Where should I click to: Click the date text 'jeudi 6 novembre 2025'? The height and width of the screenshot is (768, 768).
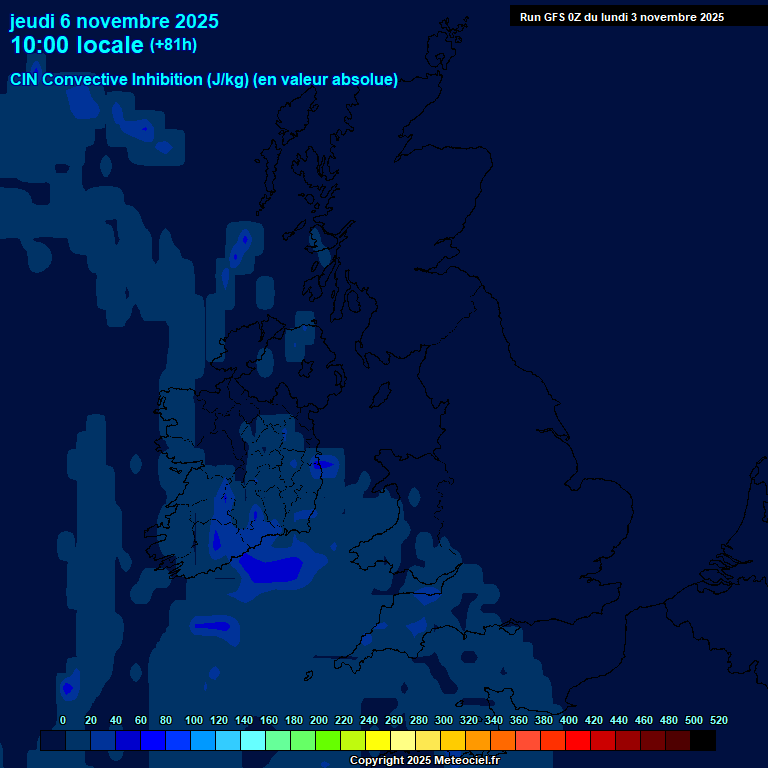coord(114,22)
